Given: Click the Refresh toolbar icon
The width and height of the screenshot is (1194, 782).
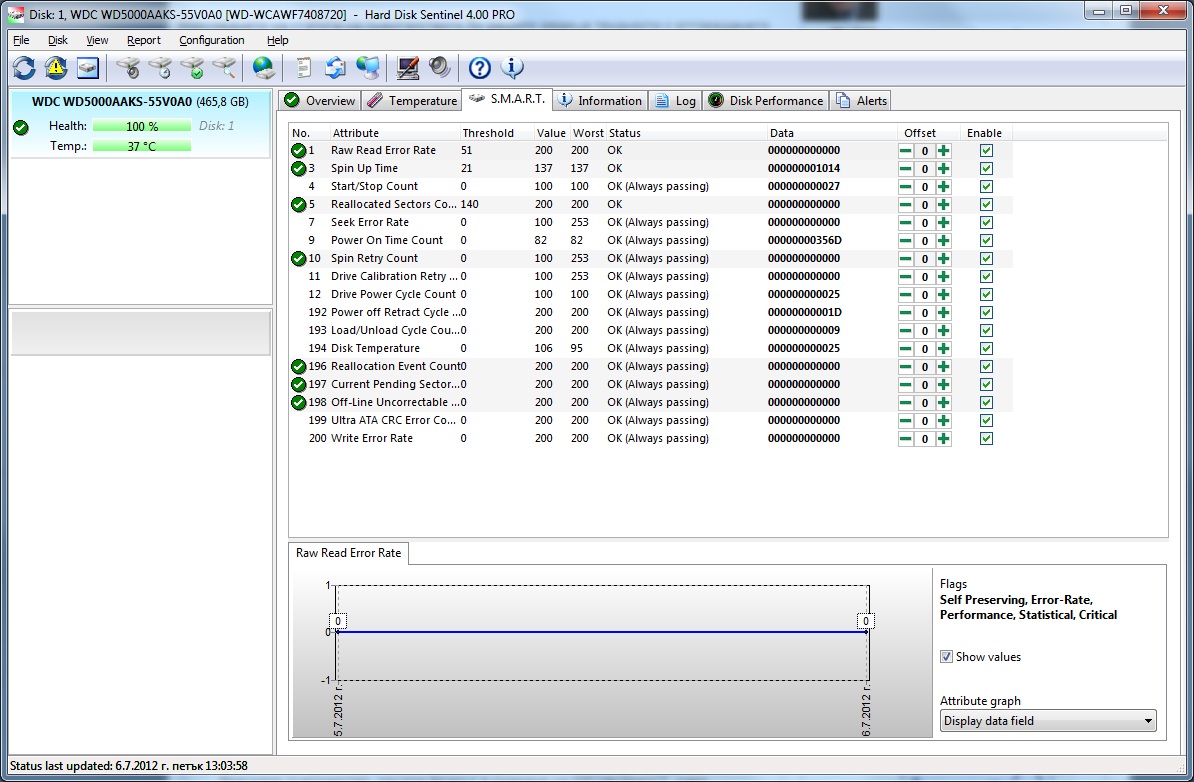Looking at the screenshot, I should click(24, 68).
